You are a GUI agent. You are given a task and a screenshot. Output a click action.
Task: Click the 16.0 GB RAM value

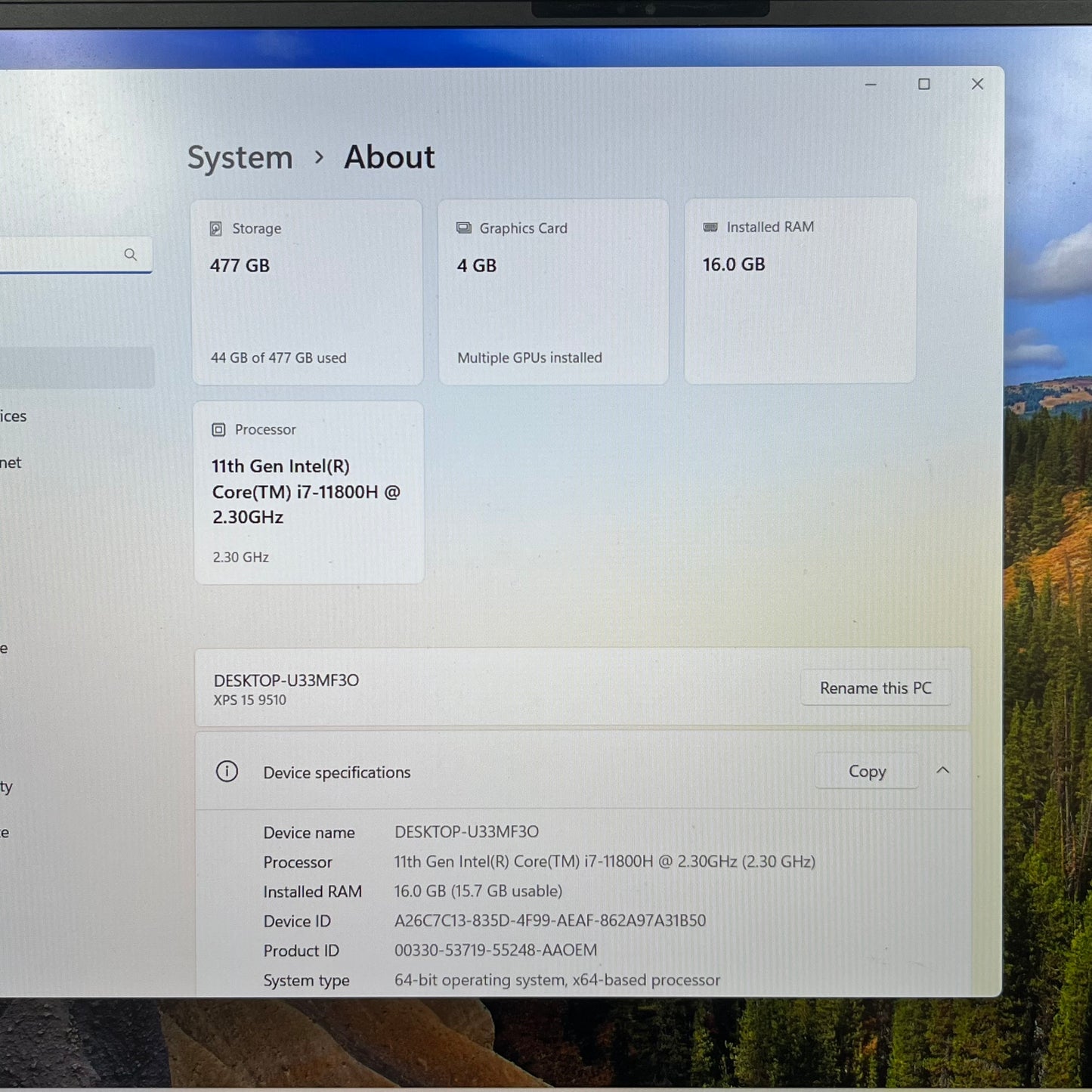click(x=734, y=264)
